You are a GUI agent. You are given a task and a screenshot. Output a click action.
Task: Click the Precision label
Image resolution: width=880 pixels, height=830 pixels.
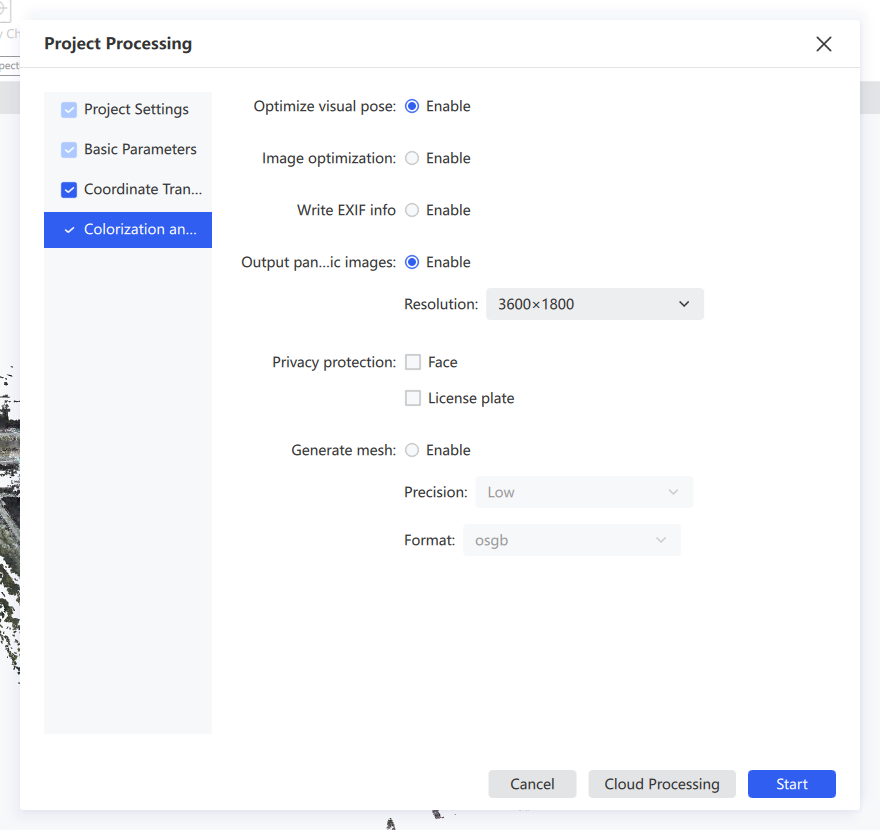(436, 492)
